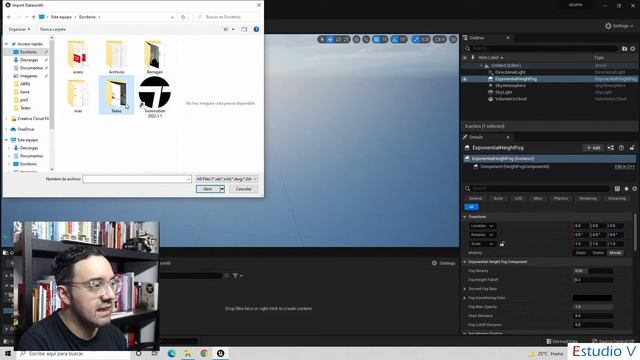Toggle the preview pane icon in dialog
This screenshot has width=640, height=360.
pos(244,29)
